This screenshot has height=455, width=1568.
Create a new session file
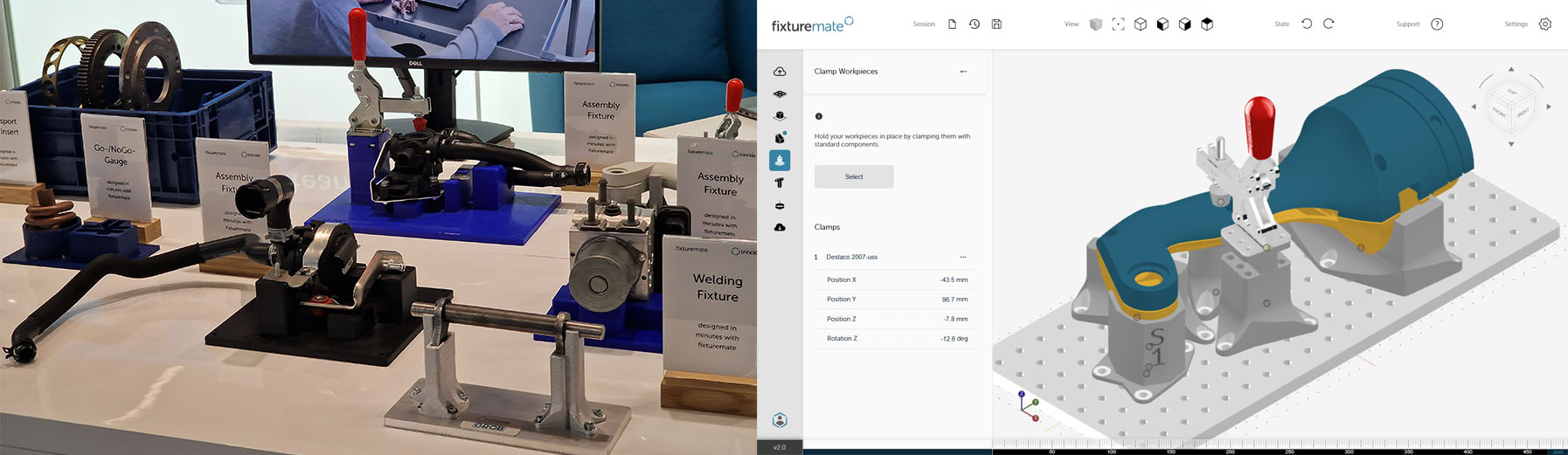pos(952,24)
